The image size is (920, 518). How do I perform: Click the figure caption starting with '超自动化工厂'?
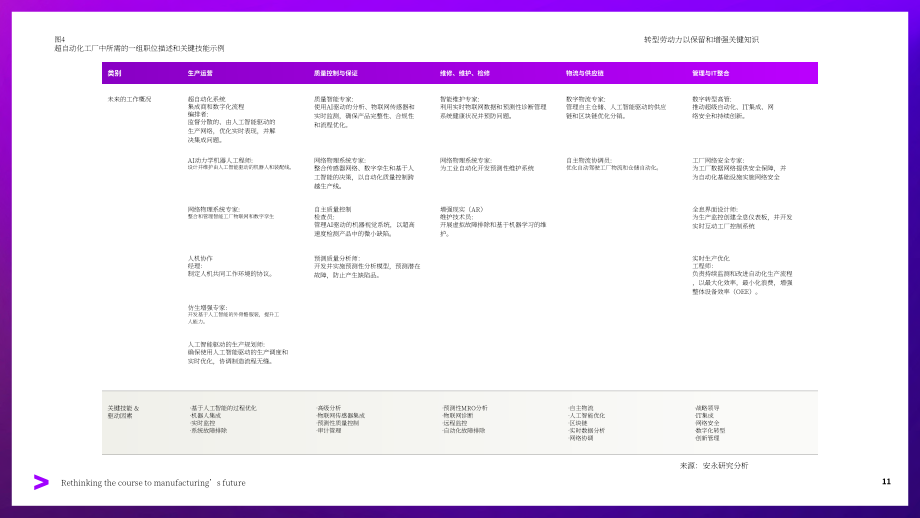click(139, 49)
